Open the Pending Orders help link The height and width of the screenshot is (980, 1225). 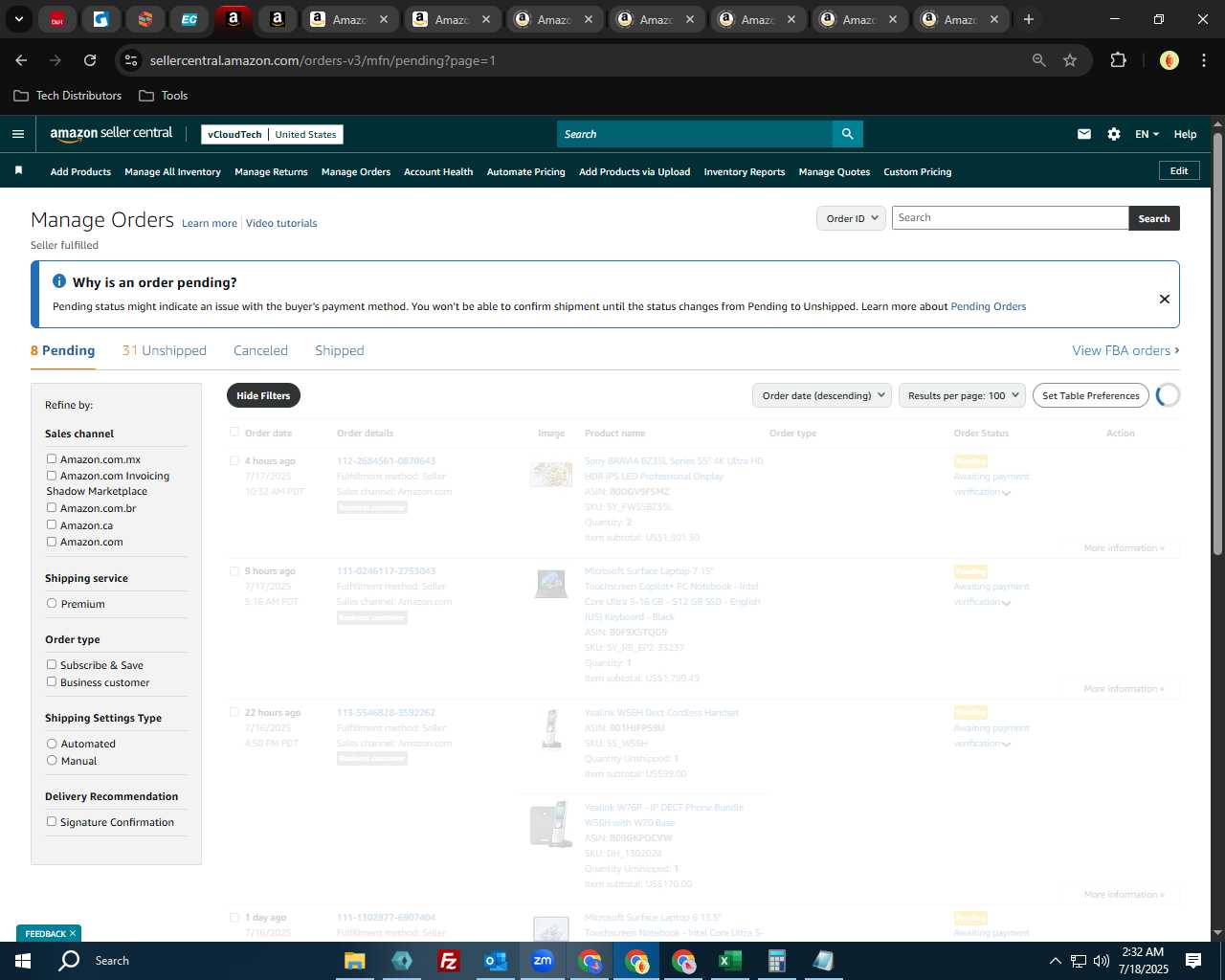[x=989, y=306]
